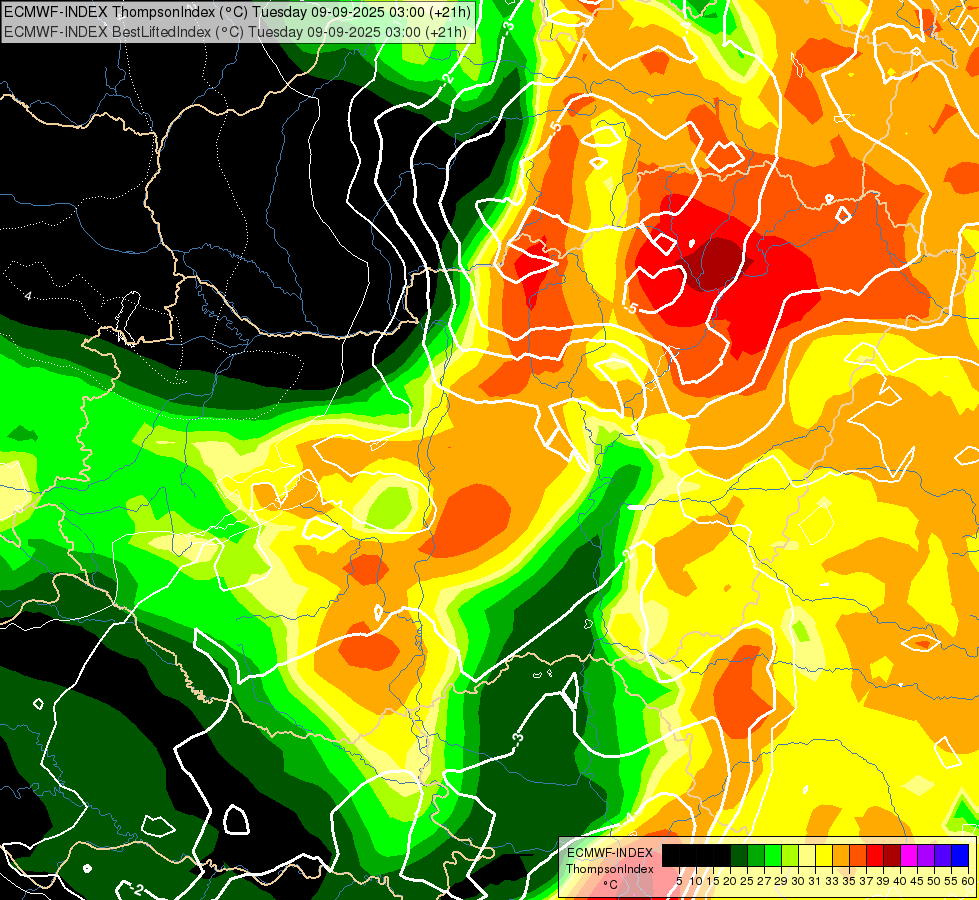Screen dimensions: 979x900
Task: Select the dark green 20–25 legend swatch
Action: point(739,855)
